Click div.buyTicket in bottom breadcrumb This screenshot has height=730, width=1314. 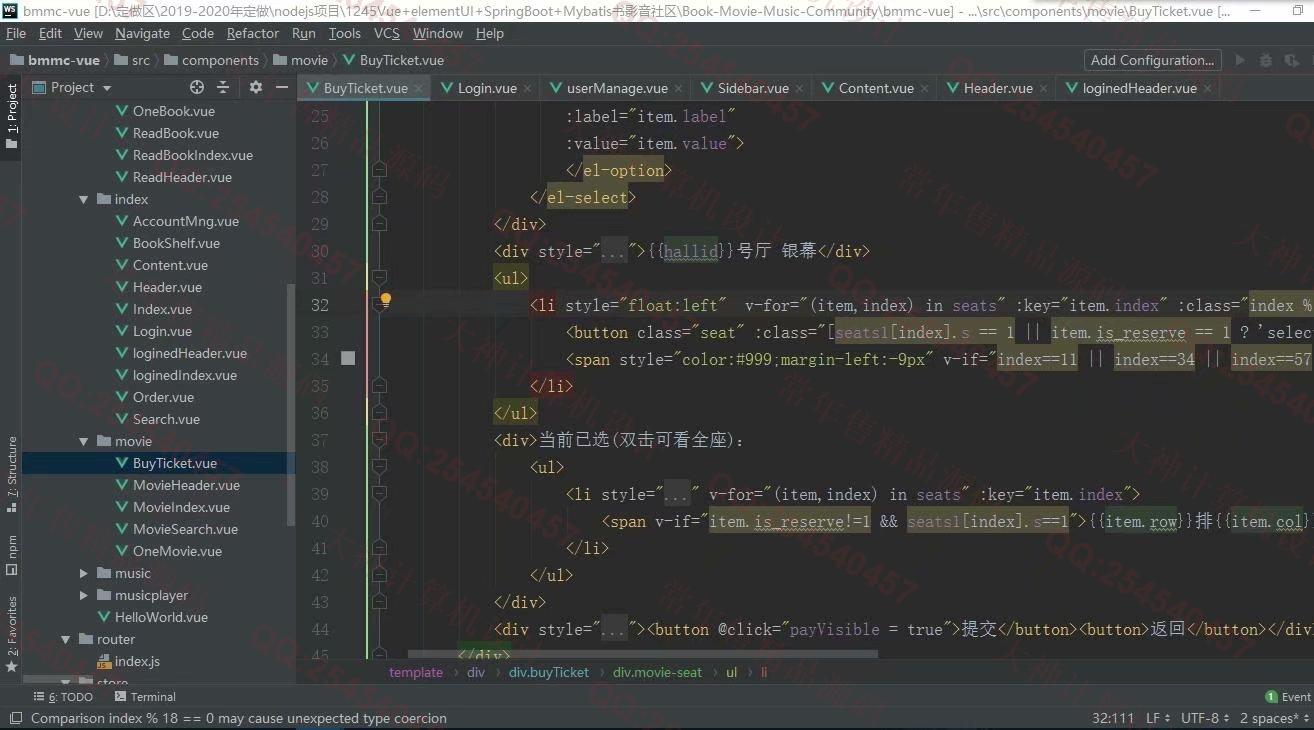[549, 672]
